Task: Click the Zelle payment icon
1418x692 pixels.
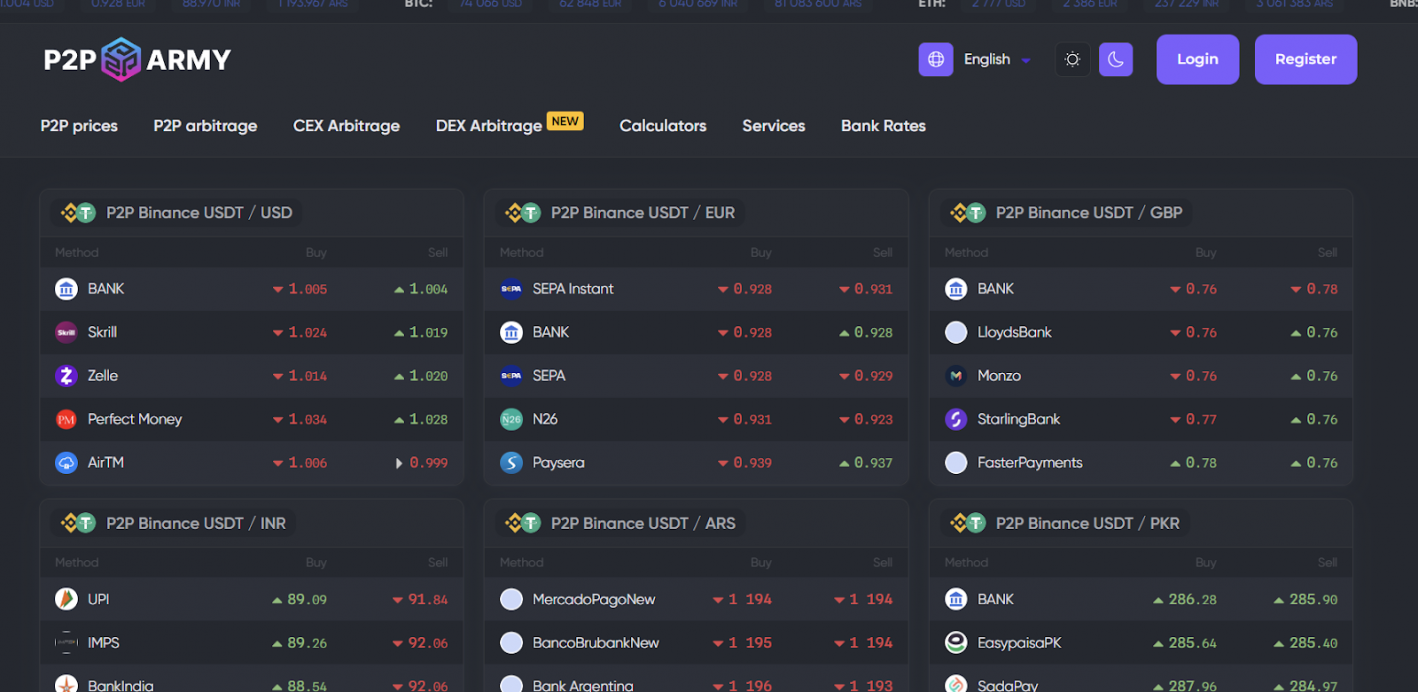Action: click(66, 376)
